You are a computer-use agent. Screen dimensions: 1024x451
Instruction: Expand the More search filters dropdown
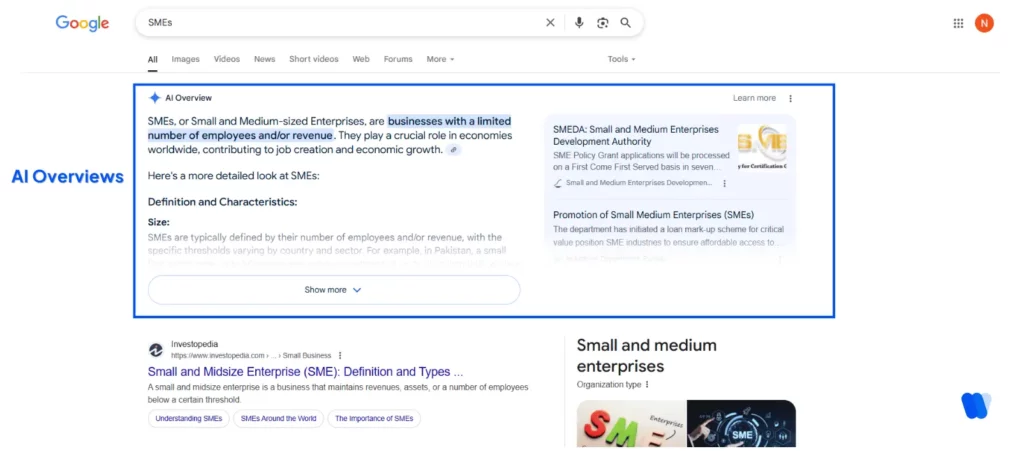click(440, 59)
